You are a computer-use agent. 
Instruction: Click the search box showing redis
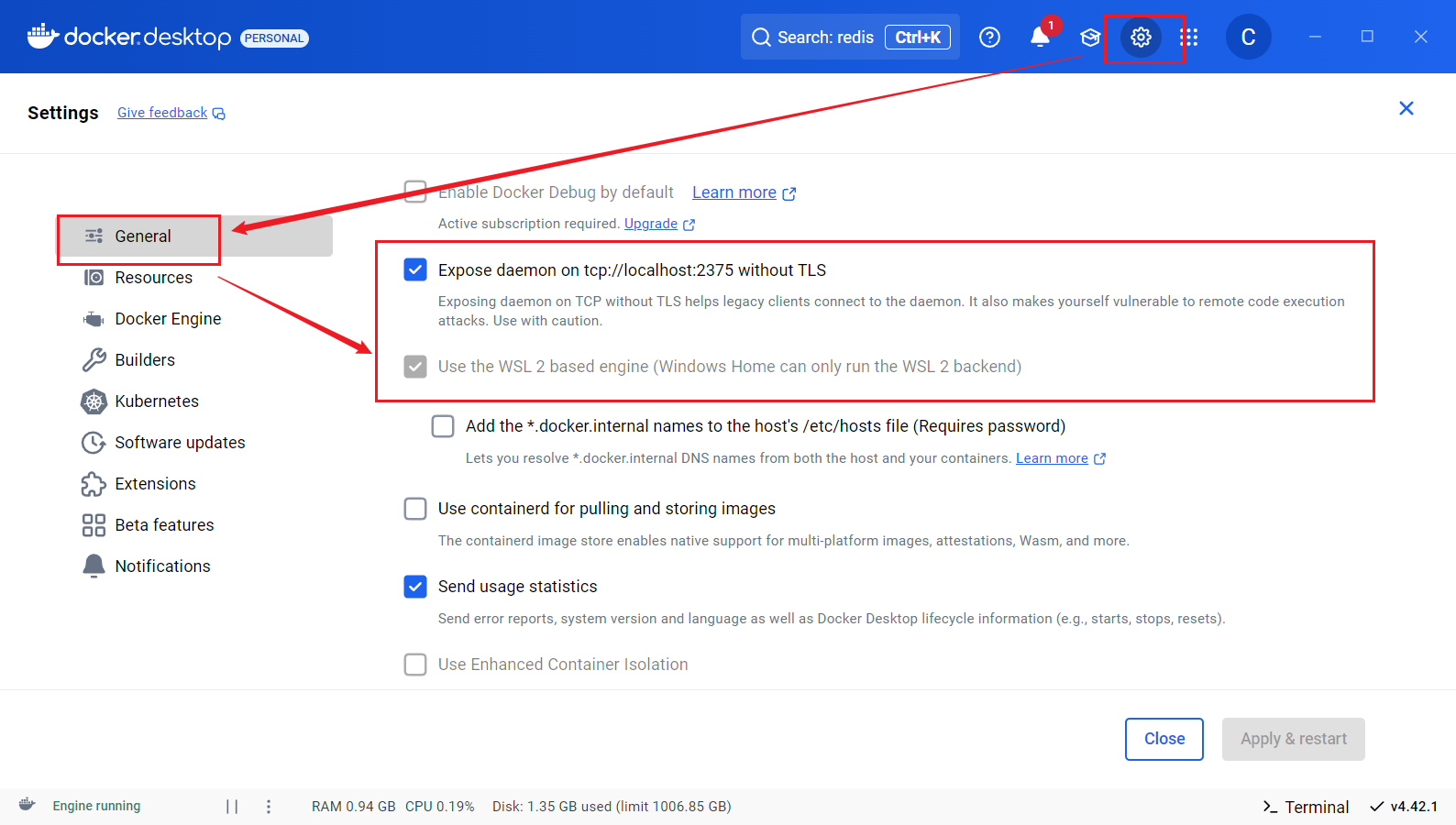pyautogui.click(x=850, y=38)
